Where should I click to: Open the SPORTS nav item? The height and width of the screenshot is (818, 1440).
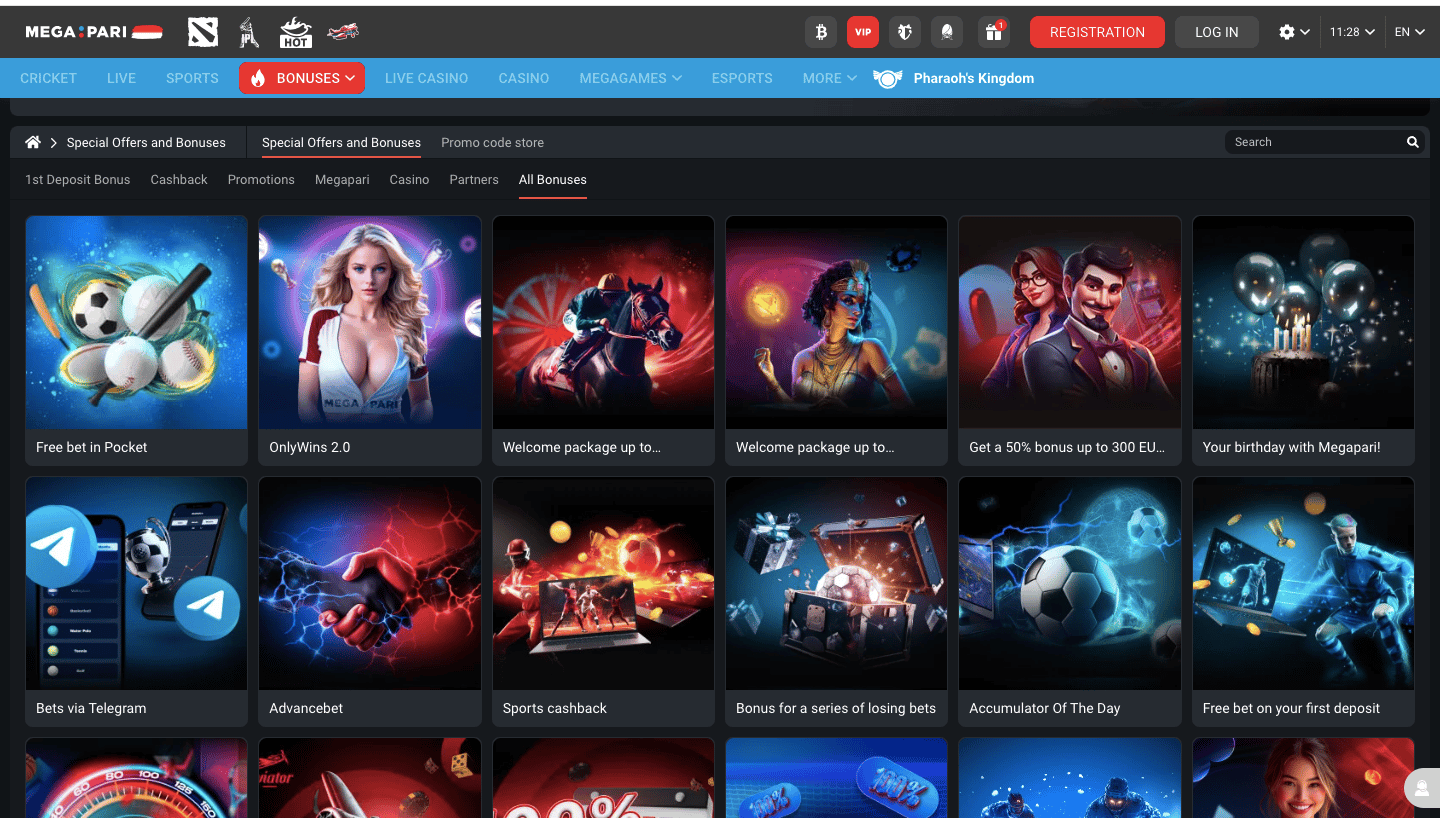[x=192, y=78]
